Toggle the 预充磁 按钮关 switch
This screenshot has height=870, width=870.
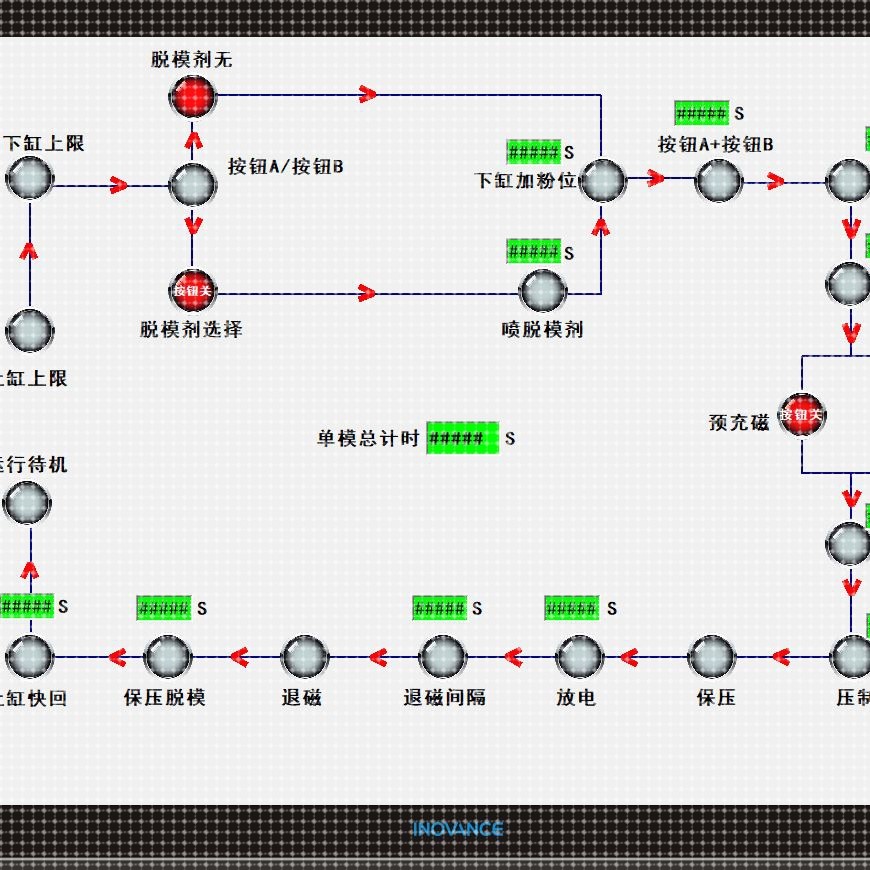tap(802, 415)
